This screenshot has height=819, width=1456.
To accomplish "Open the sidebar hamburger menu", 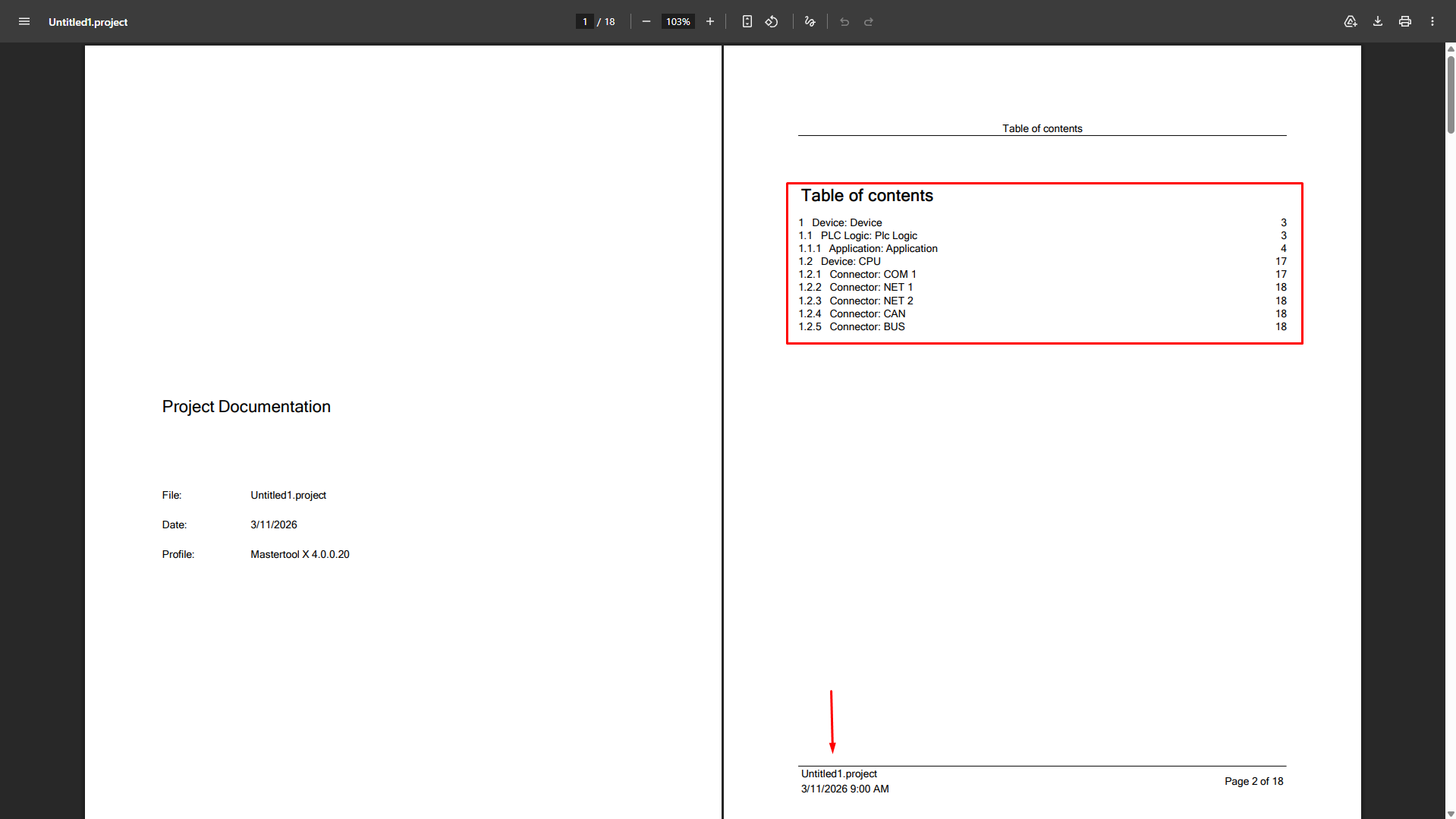I will pyautogui.click(x=24, y=21).
